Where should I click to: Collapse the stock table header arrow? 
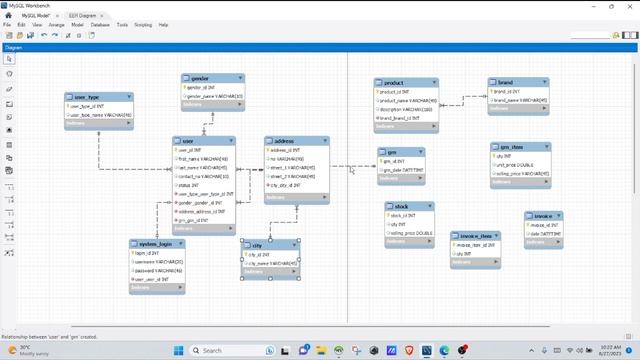[430, 206]
